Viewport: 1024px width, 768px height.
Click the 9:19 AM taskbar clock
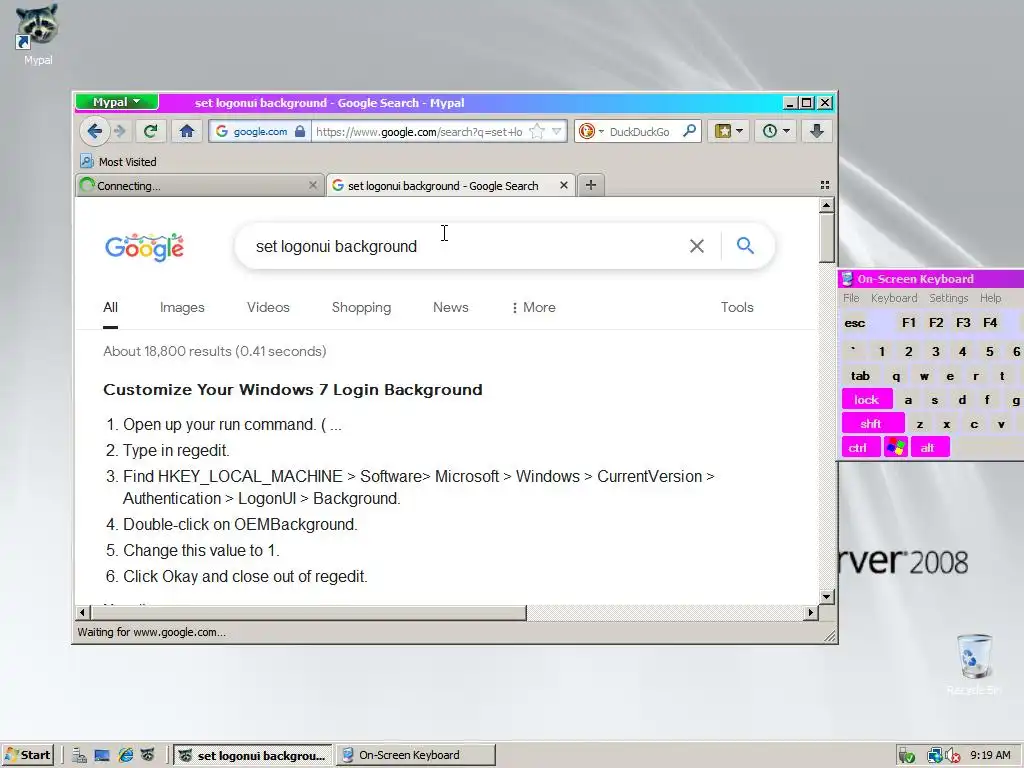point(990,755)
